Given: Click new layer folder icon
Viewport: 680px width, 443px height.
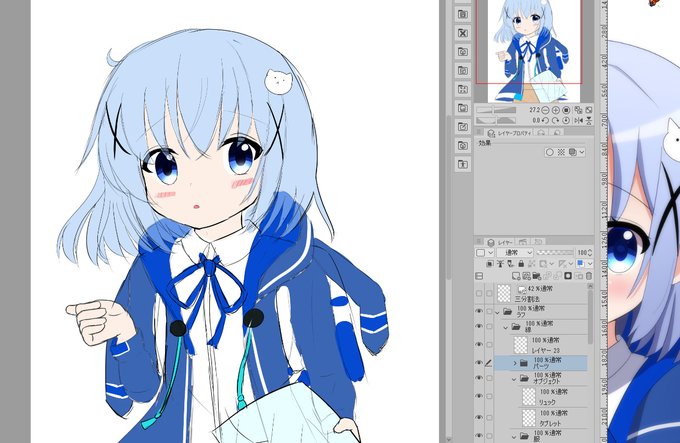Looking at the screenshot, I should point(536,276).
